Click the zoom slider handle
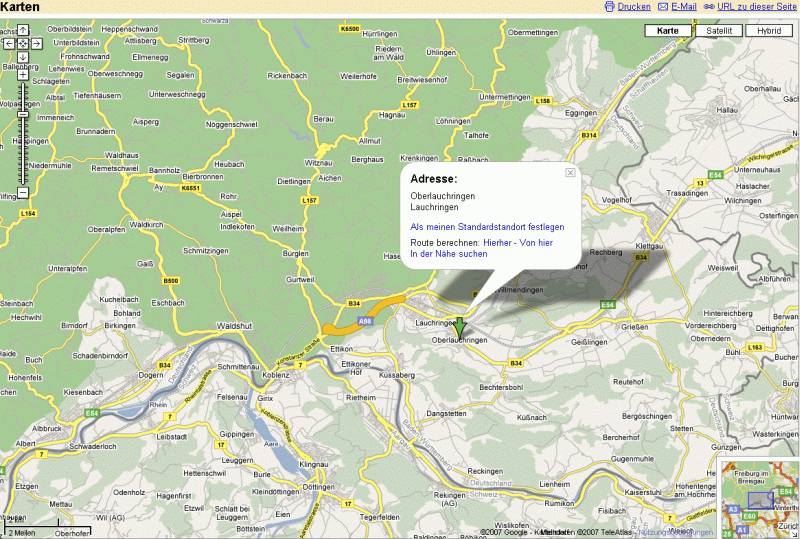The height and width of the screenshot is (539, 800). [x=23, y=114]
